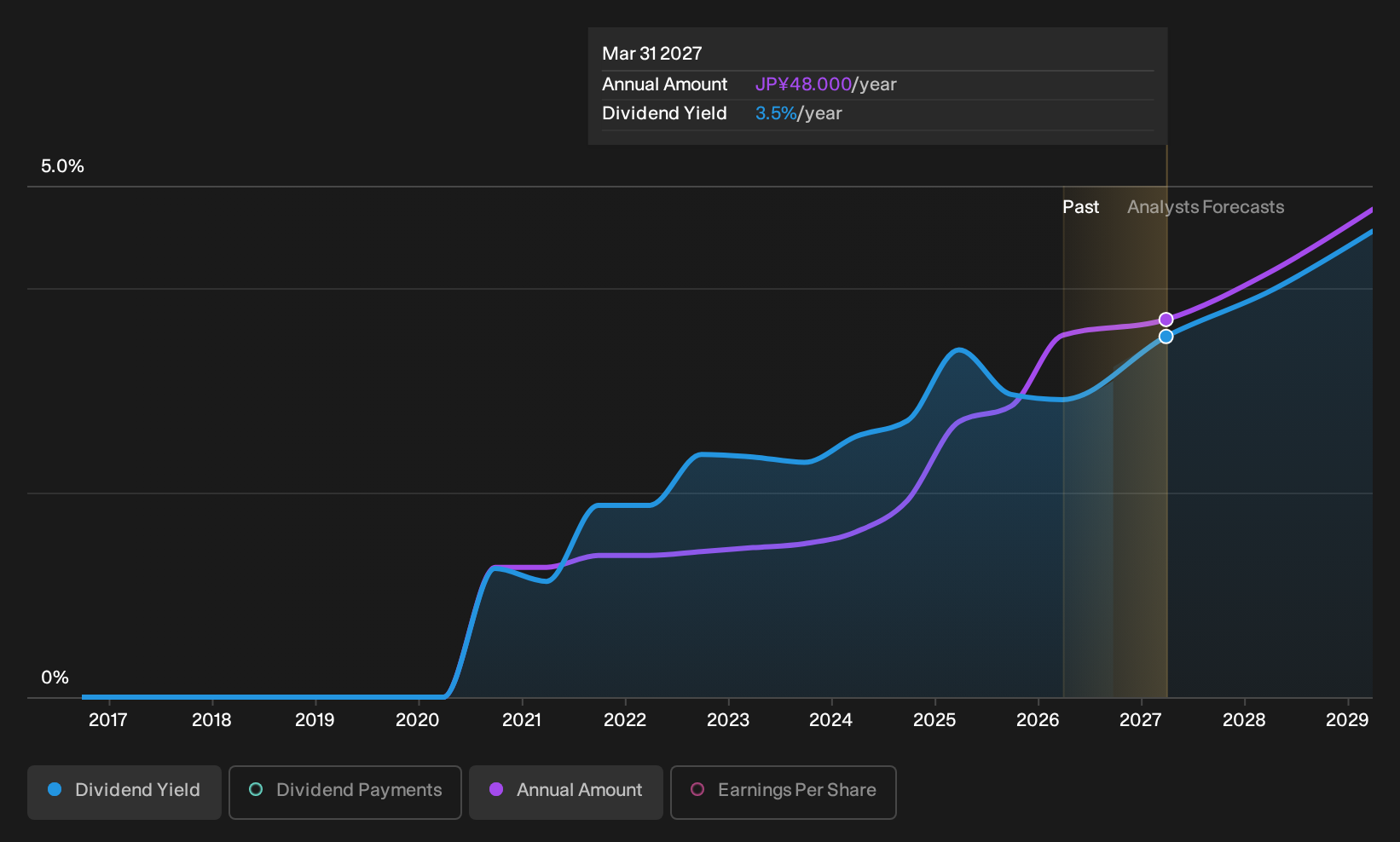Click the 2017 x-axis label

(108, 720)
